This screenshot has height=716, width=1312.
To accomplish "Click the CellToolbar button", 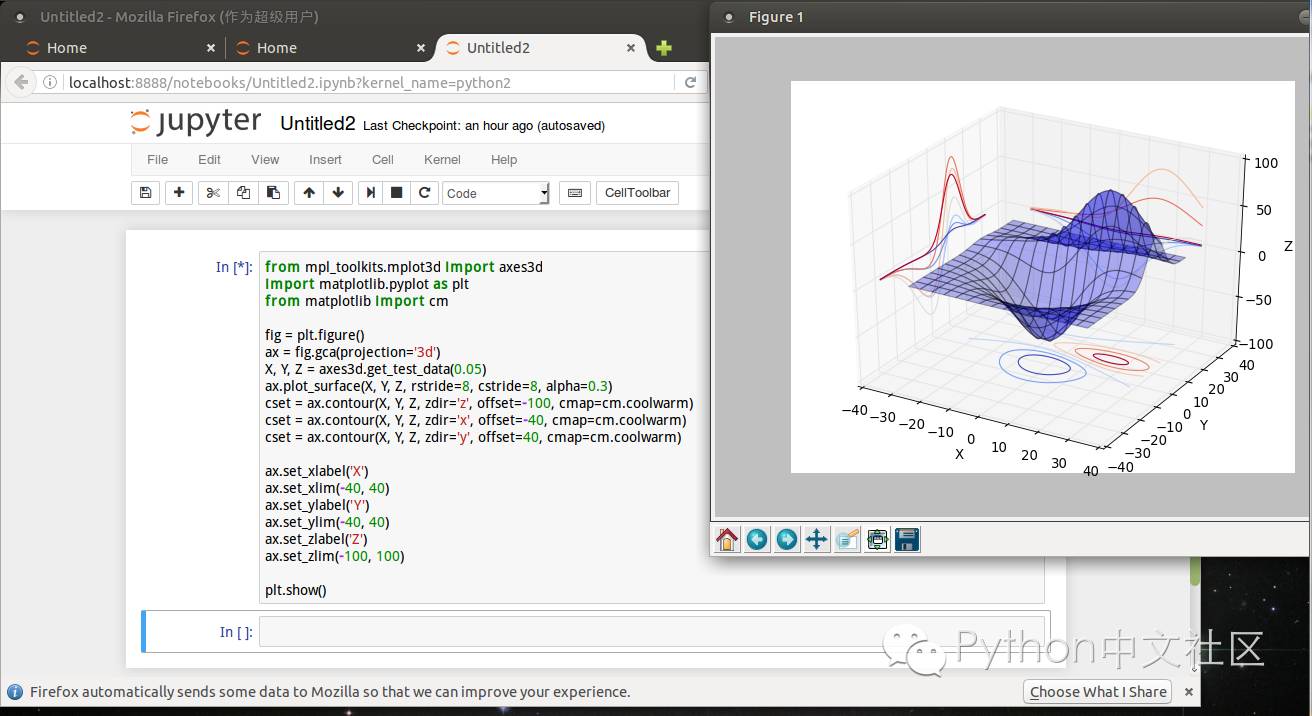I will [637, 193].
